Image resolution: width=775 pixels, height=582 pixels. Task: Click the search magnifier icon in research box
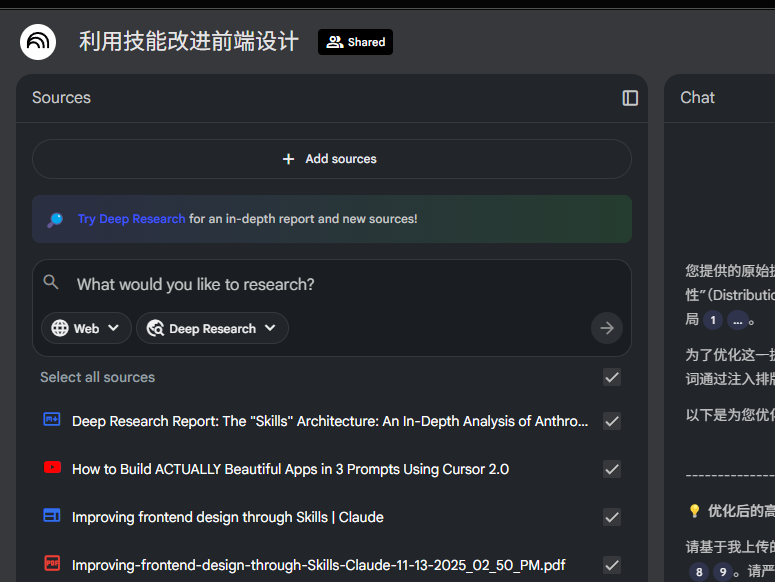(51, 283)
